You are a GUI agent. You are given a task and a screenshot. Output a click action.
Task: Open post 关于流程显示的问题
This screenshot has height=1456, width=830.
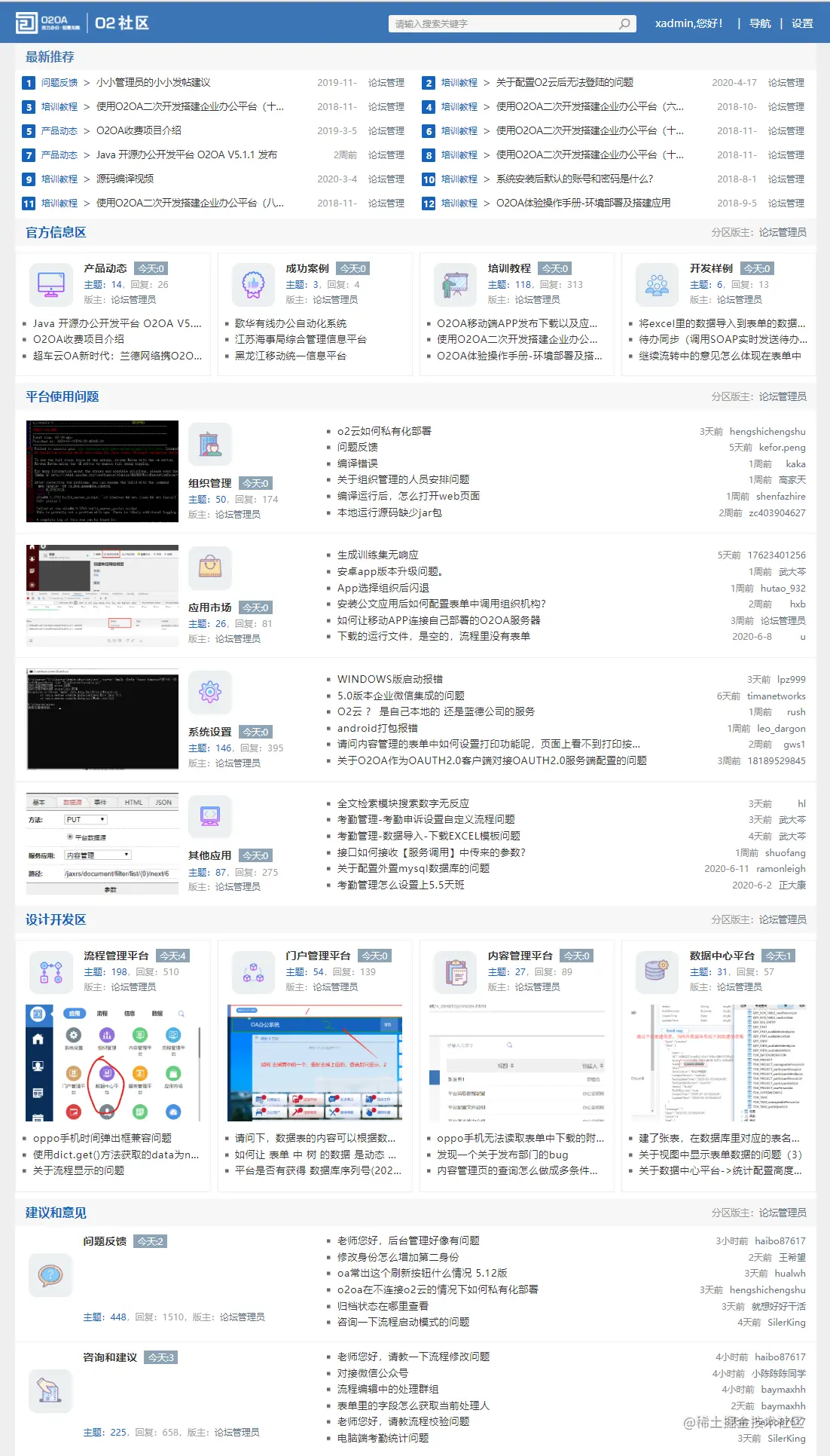pos(79,1170)
